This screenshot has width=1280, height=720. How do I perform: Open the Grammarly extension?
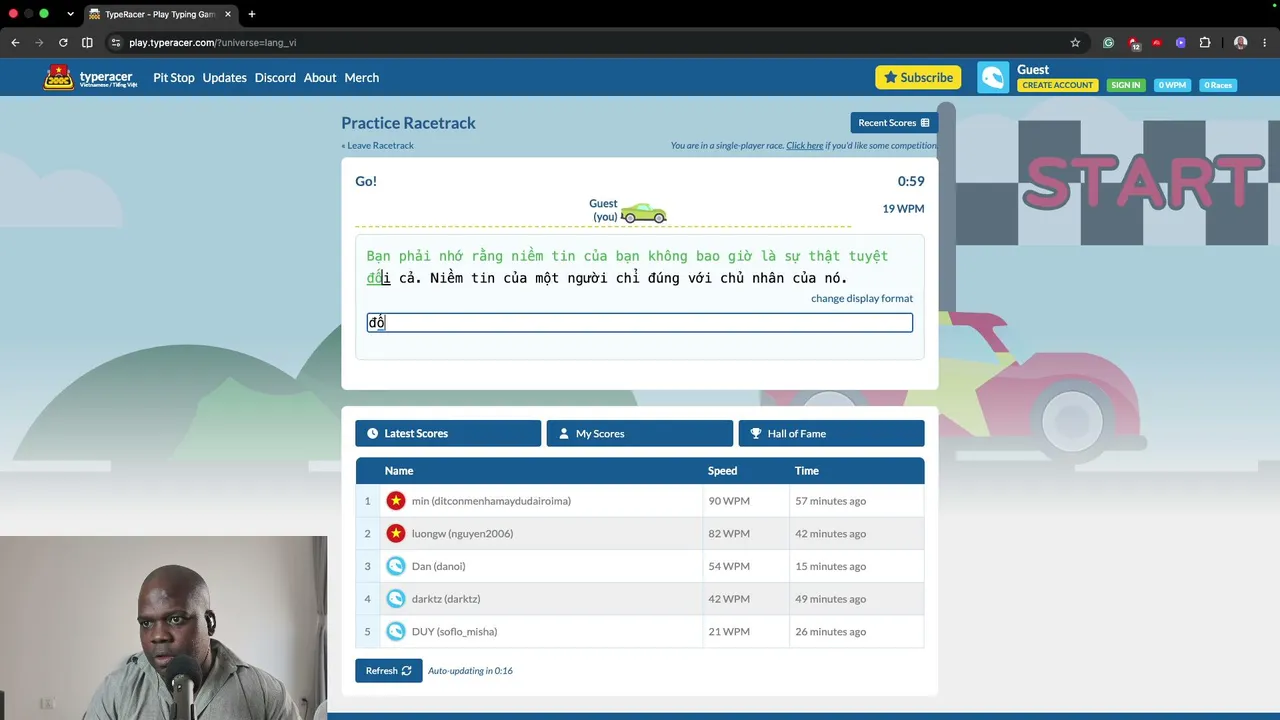click(1108, 43)
